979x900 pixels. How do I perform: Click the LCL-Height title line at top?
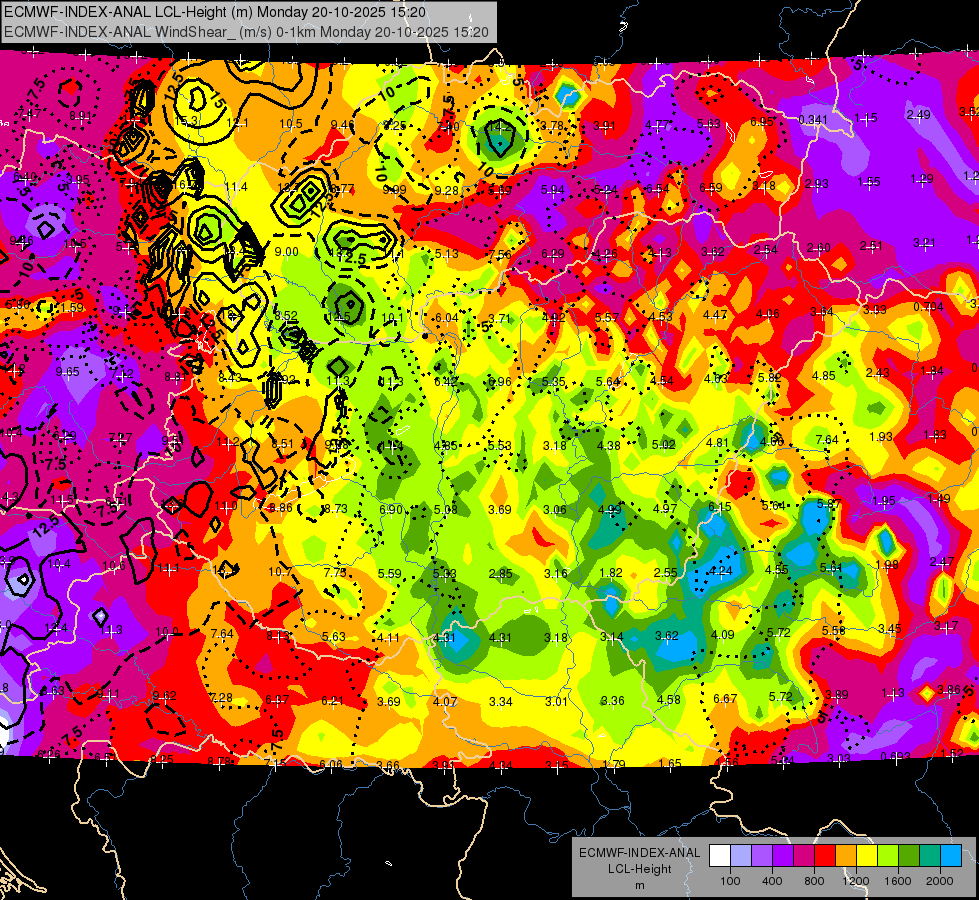tap(215, 12)
